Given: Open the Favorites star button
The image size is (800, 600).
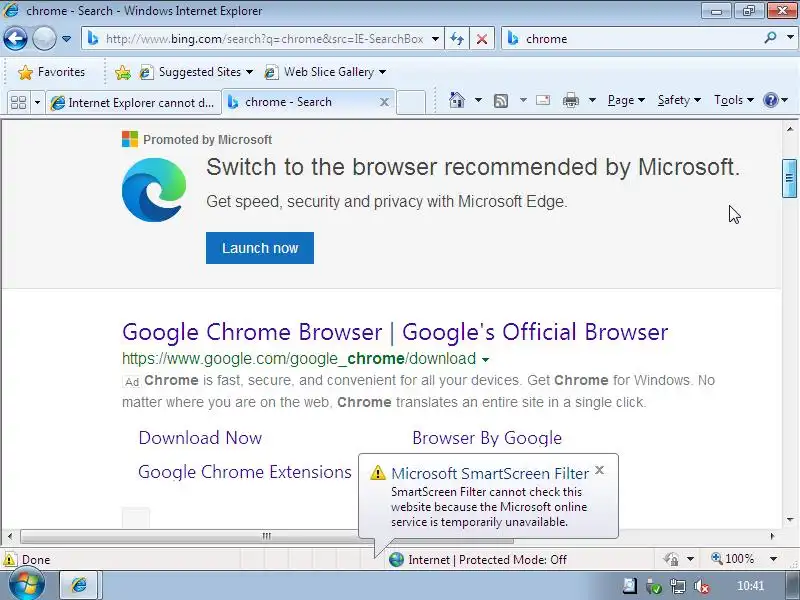Looking at the screenshot, I should 51,72.
